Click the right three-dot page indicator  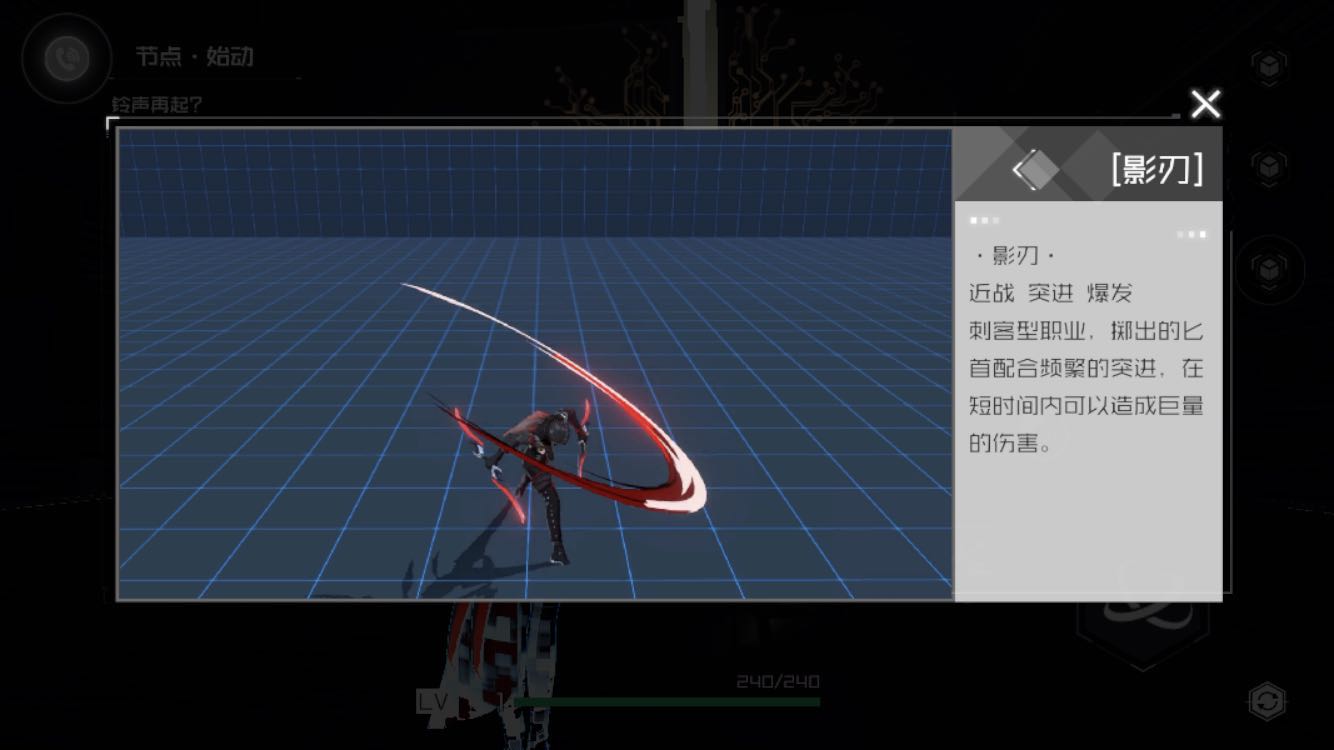(1191, 234)
